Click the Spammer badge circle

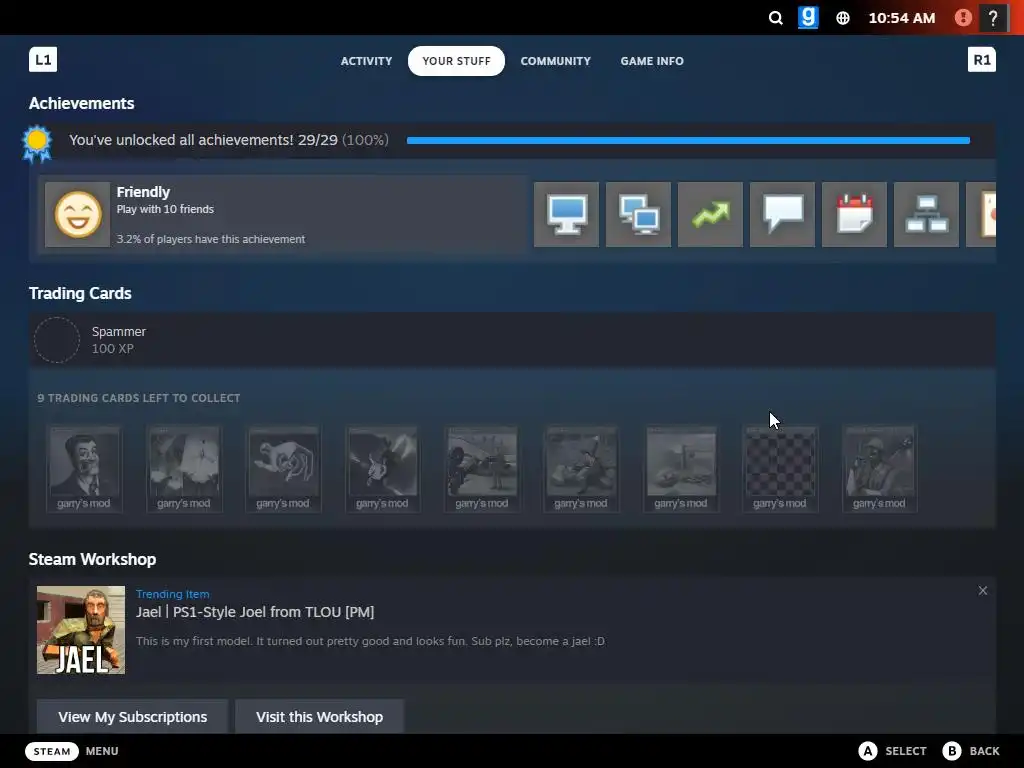[57, 340]
